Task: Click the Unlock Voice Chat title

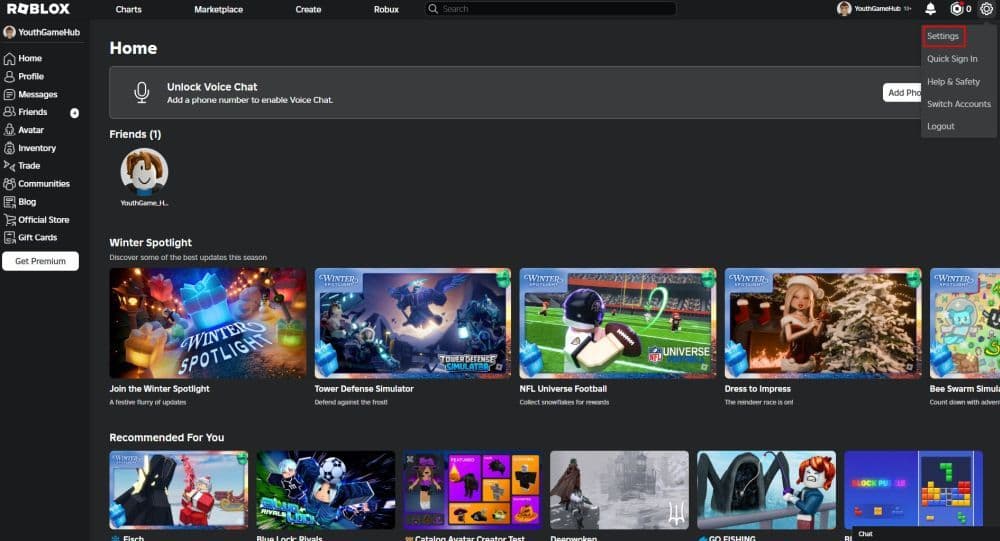Action: (212, 87)
